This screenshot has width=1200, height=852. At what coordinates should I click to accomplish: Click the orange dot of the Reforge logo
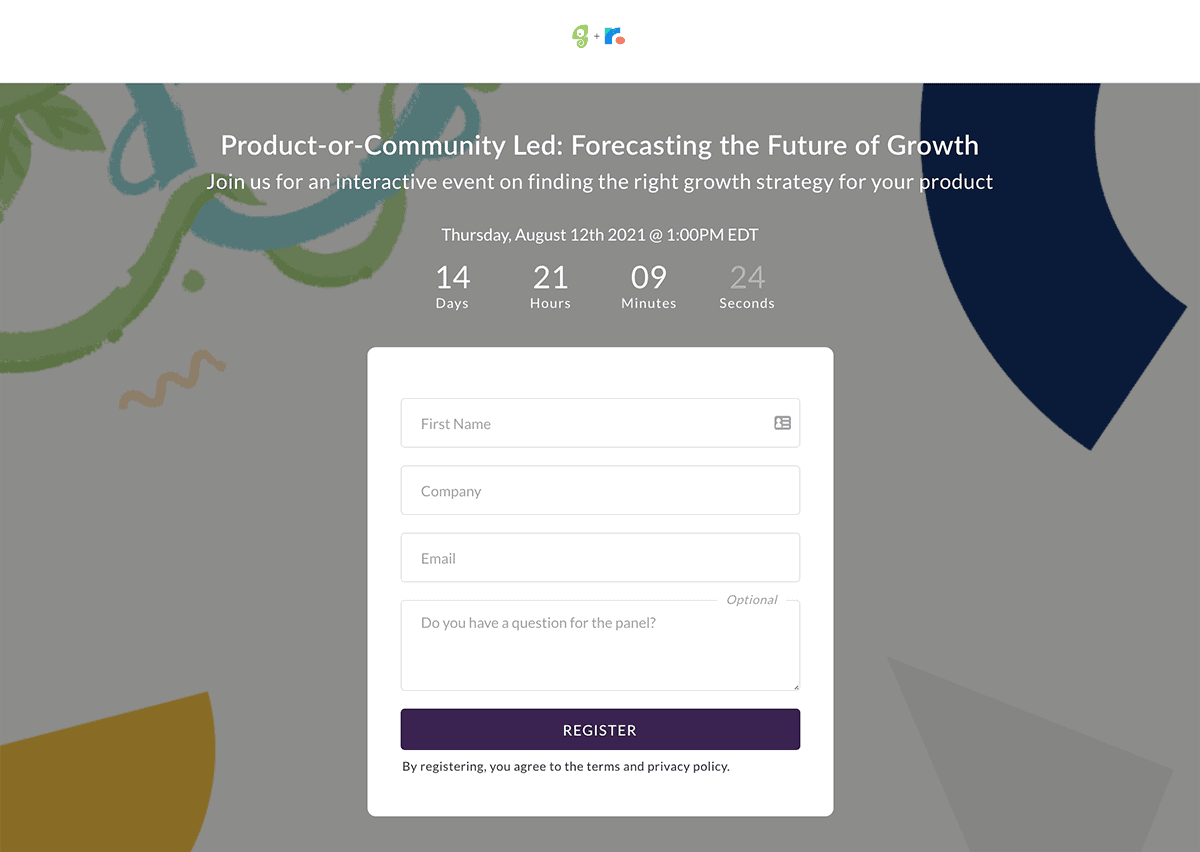(x=620, y=40)
